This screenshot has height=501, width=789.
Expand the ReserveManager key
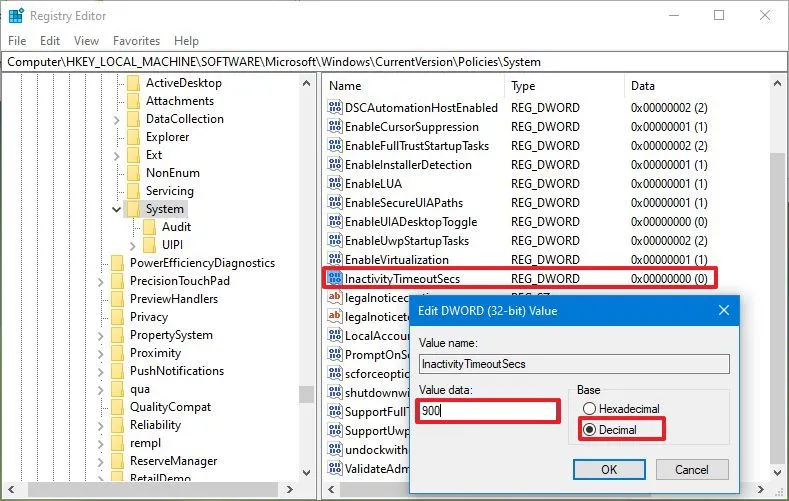pyautogui.click(x=101, y=462)
